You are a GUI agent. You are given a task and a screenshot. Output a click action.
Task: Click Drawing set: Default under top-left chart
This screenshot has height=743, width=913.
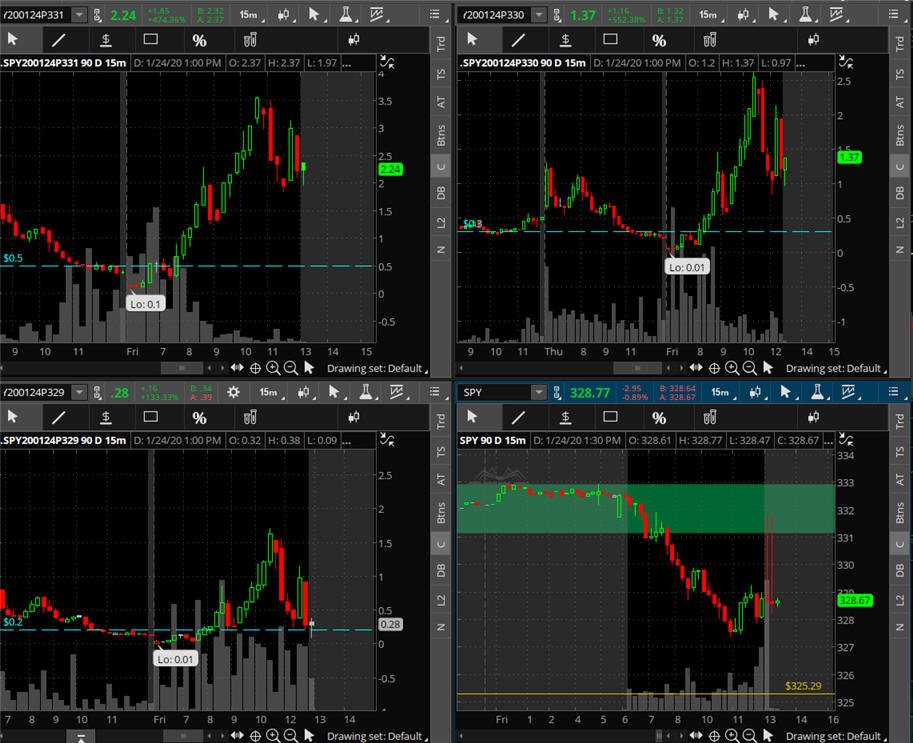[374, 368]
